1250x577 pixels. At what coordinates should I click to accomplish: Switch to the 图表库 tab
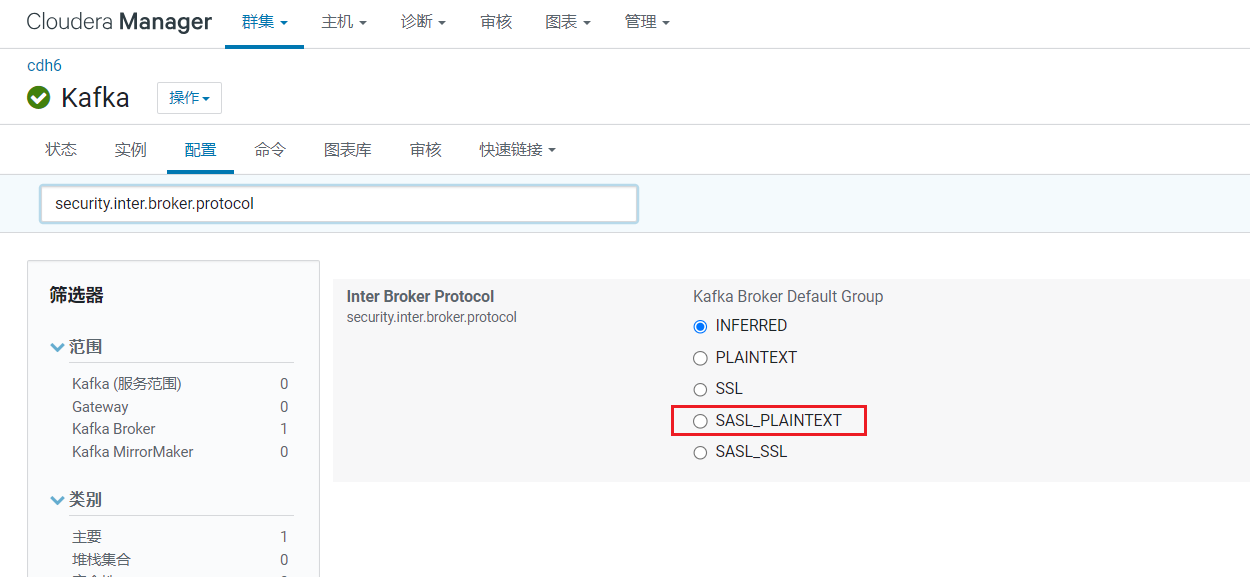point(348,150)
